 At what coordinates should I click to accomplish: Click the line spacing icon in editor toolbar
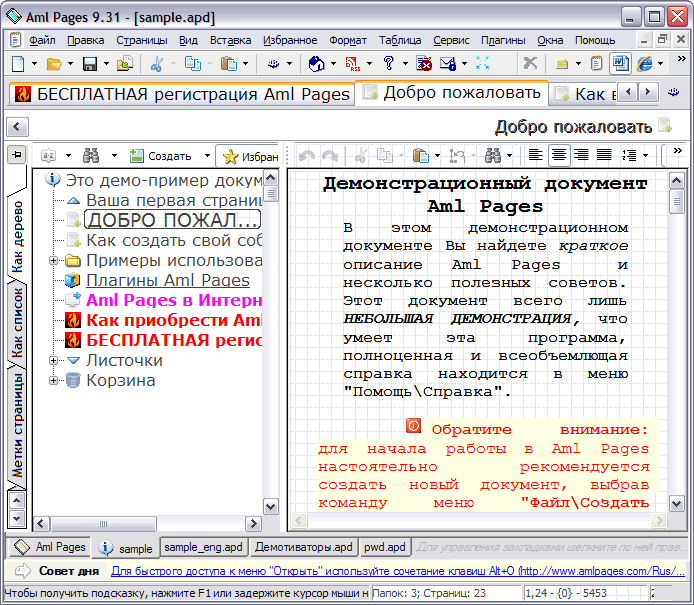click(629, 155)
